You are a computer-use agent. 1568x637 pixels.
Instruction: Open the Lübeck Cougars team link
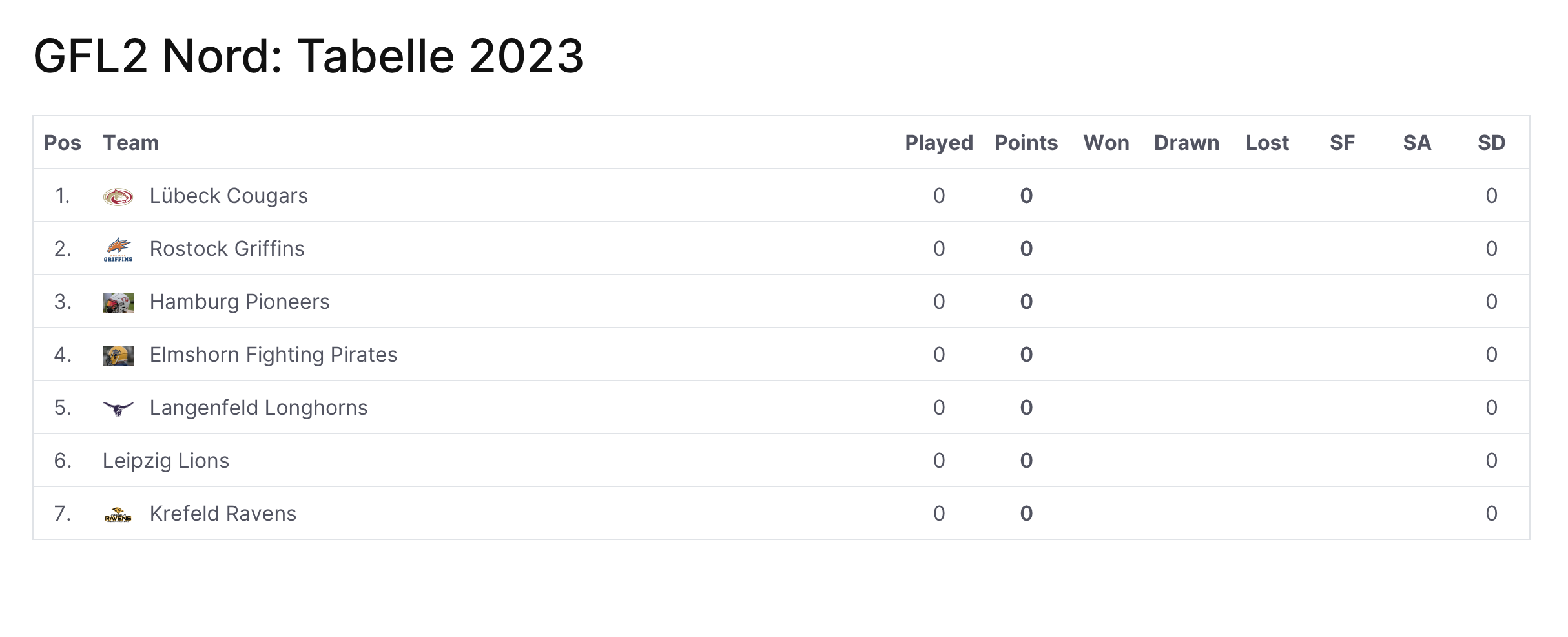coord(229,196)
